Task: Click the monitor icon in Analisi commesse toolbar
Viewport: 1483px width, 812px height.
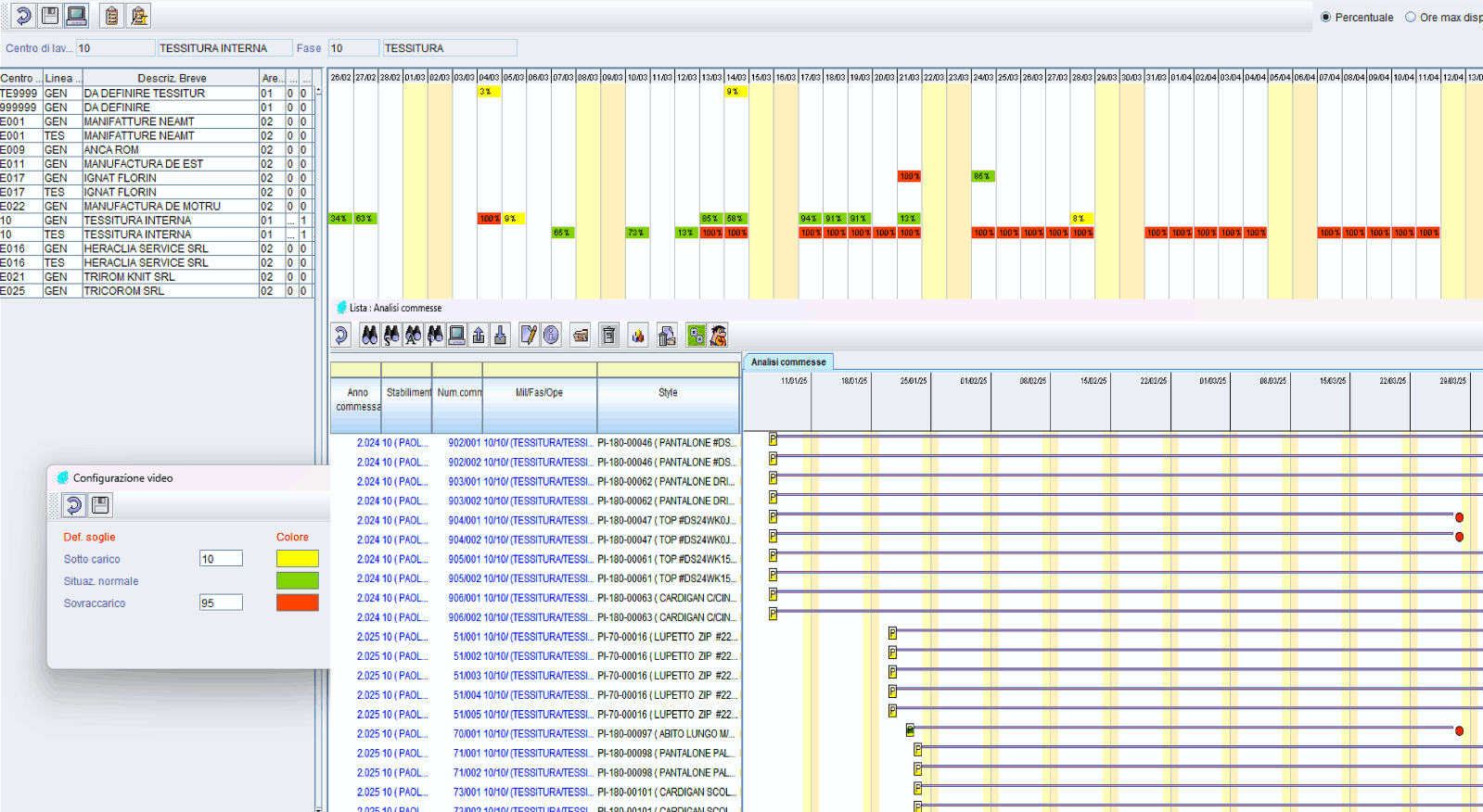Action: (x=456, y=336)
